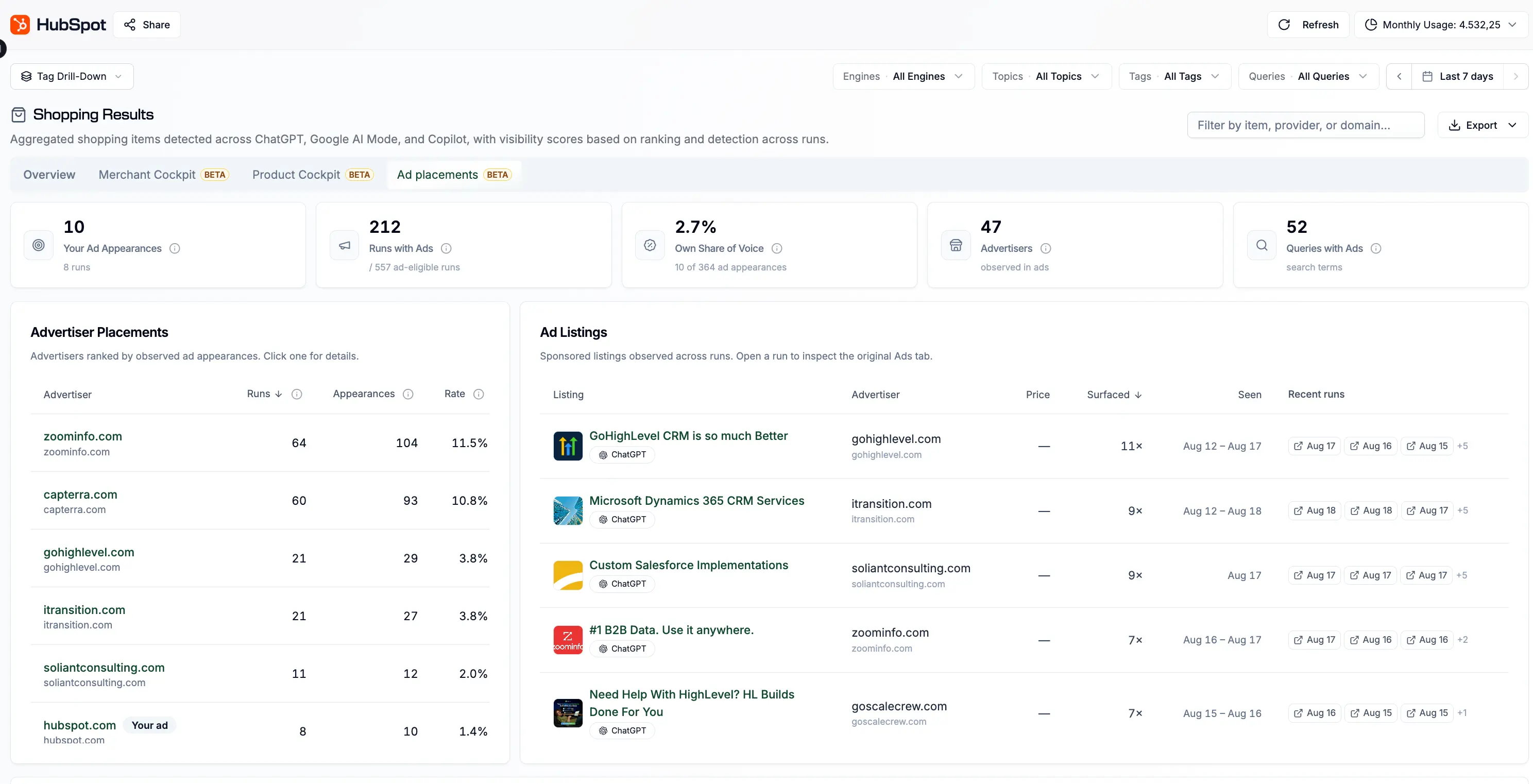Open the zoominfo.com advertiser row
The height and width of the screenshot is (784, 1533).
(x=260, y=443)
